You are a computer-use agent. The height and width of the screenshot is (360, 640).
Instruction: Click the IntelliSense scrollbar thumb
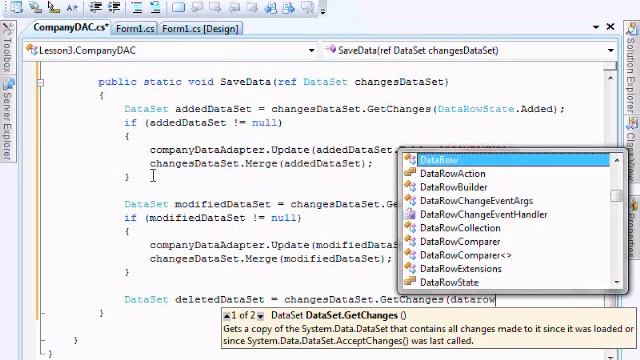617,196
